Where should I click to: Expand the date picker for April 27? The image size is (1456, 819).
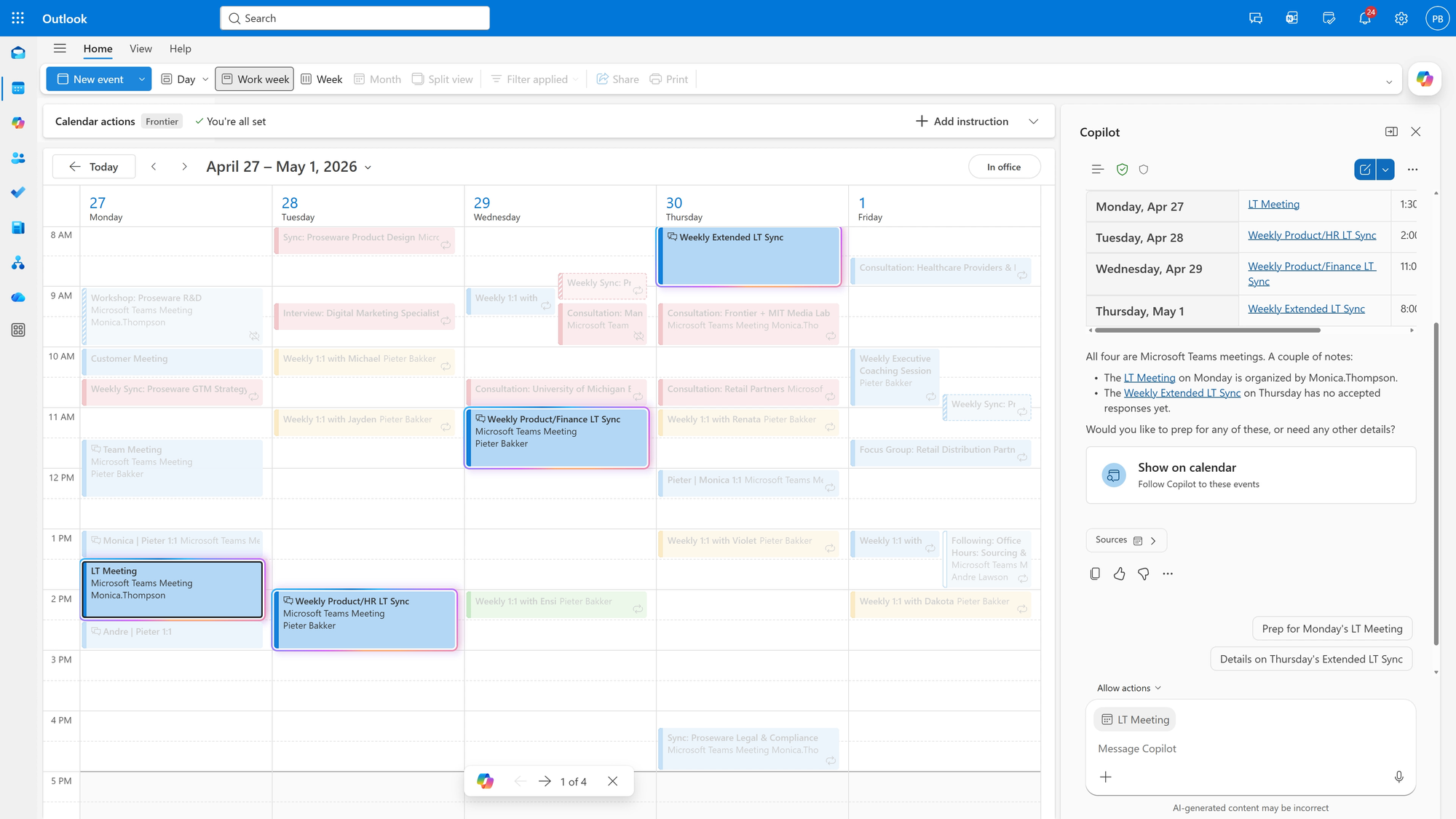click(x=369, y=167)
